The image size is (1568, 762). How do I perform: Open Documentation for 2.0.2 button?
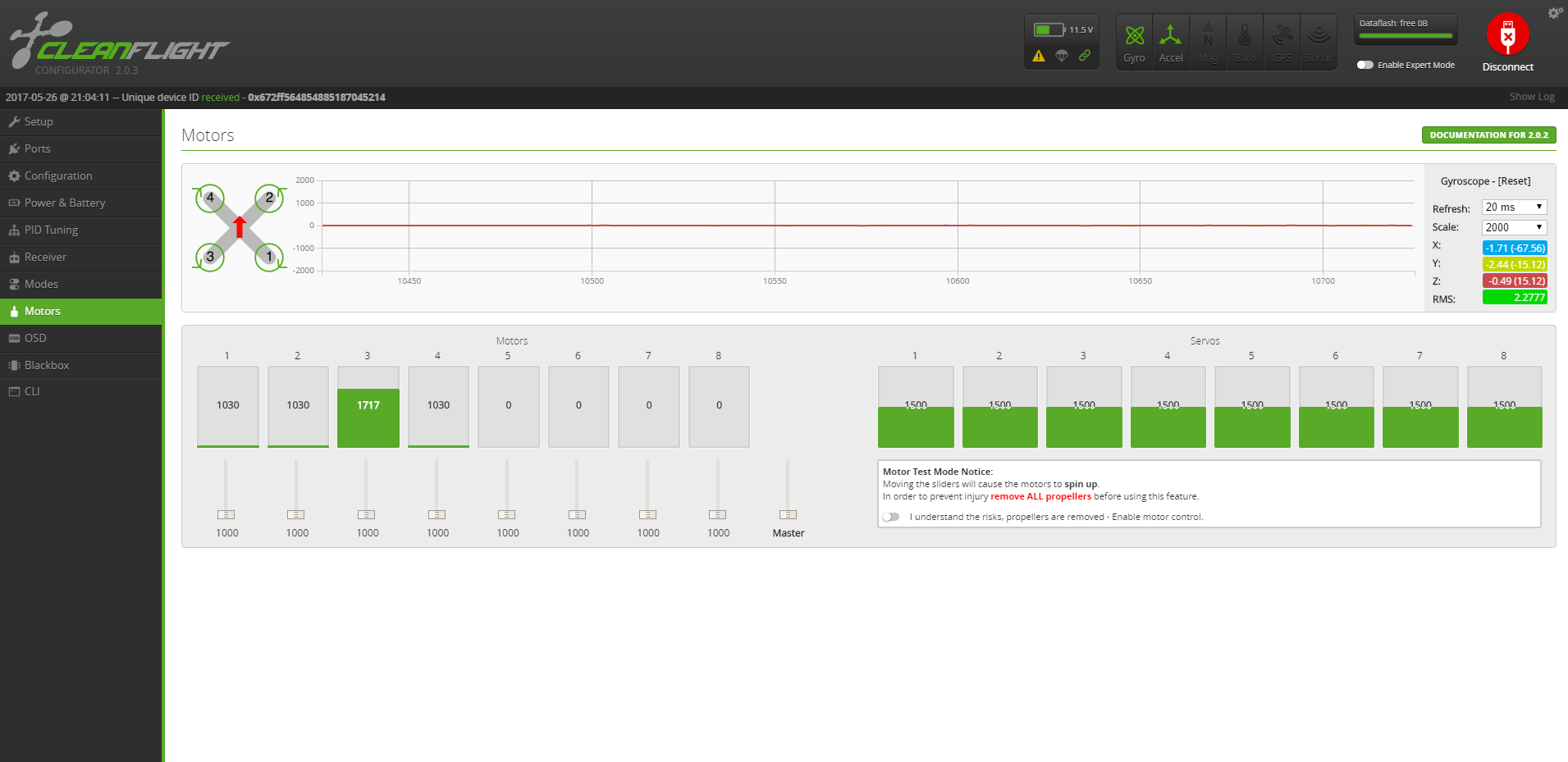click(x=1488, y=135)
